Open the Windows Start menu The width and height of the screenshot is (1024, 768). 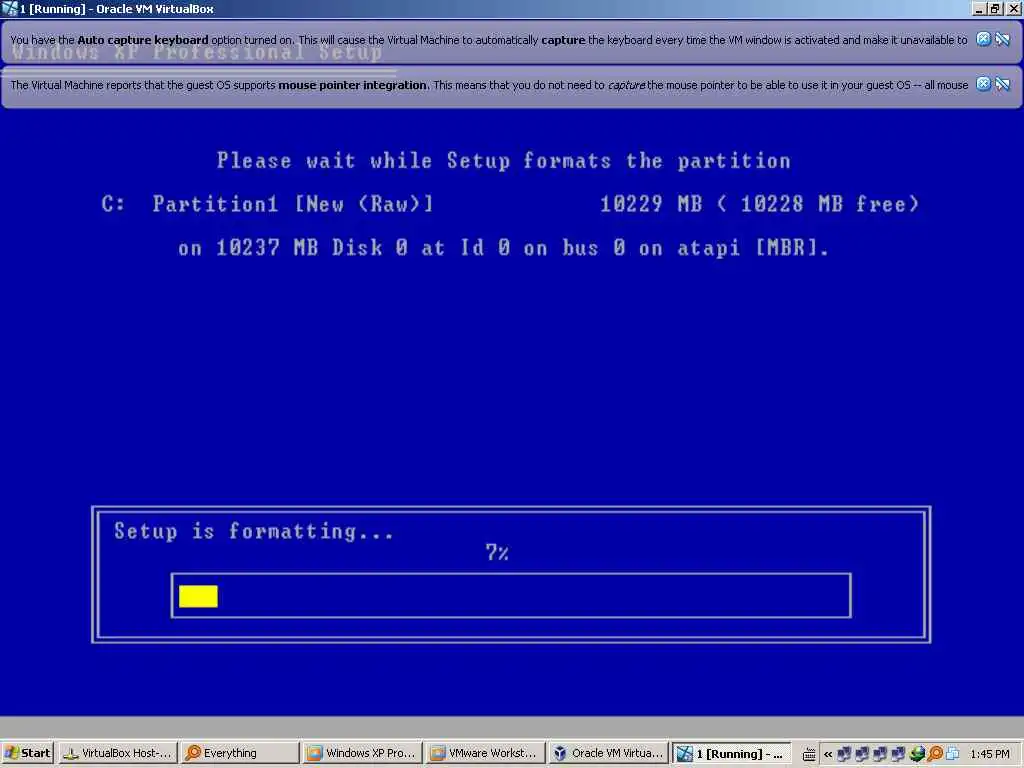27,753
